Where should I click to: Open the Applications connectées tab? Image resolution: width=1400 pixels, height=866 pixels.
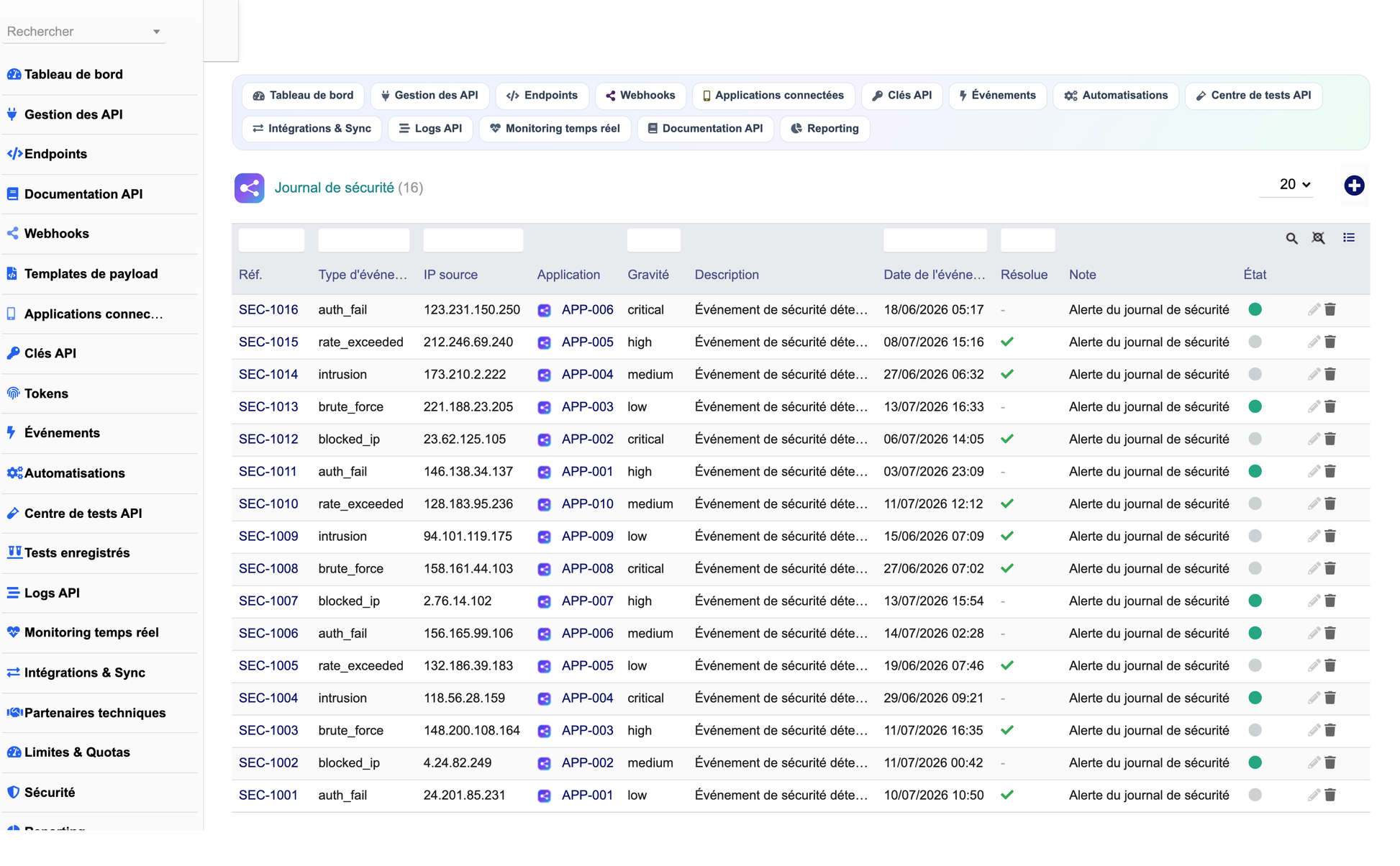coord(773,96)
